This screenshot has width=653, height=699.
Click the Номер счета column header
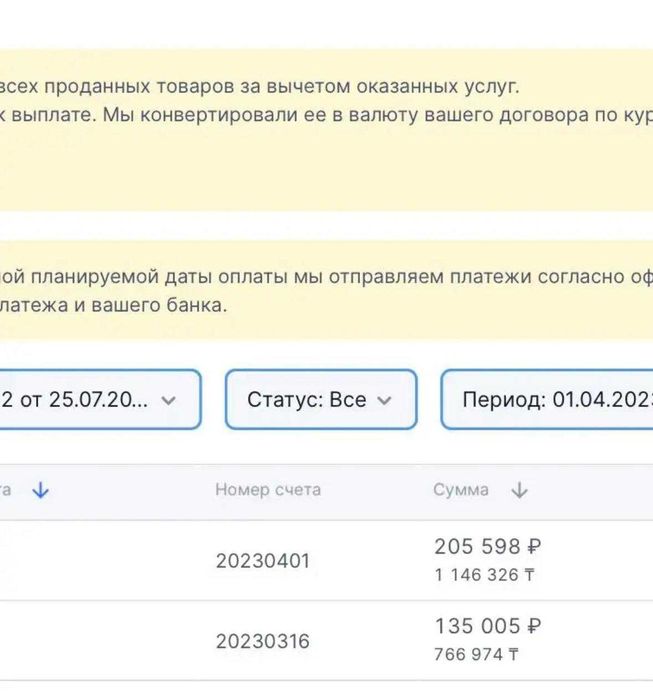[268, 490]
